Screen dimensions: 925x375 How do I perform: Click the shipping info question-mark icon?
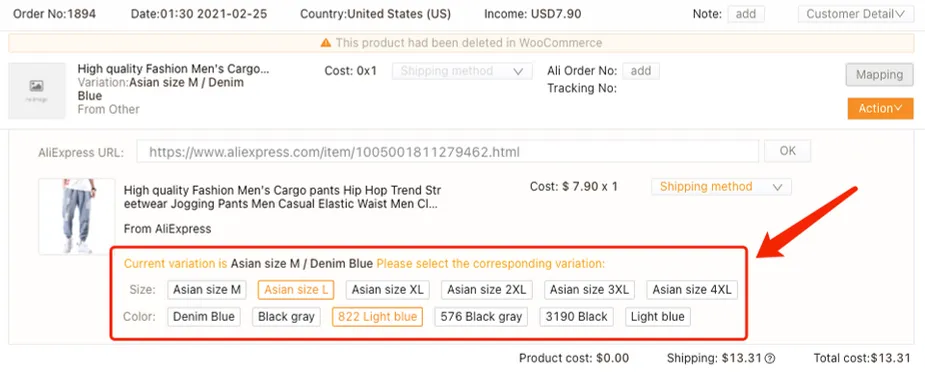[770, 358]
